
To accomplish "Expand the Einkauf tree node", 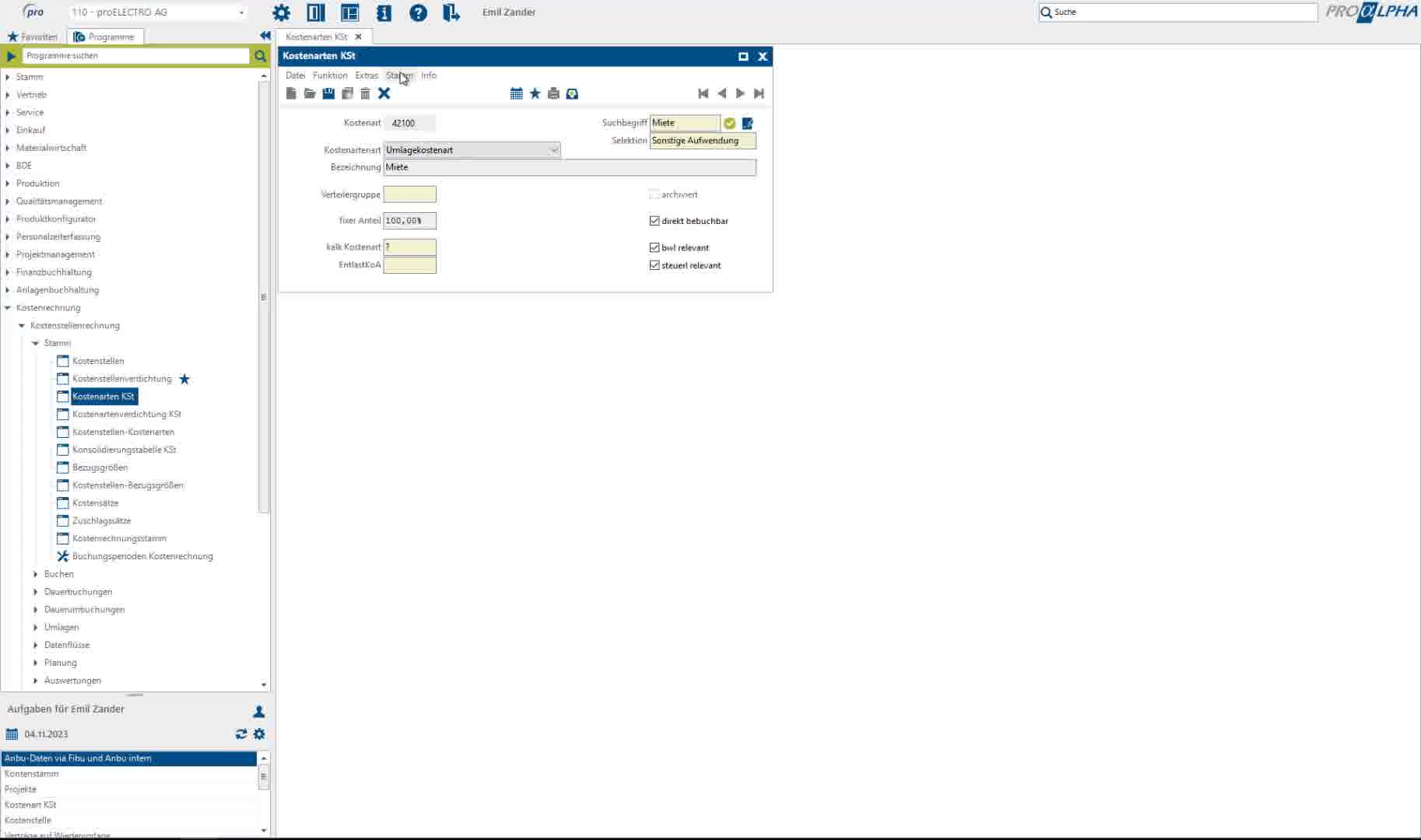I will point(8,130).
